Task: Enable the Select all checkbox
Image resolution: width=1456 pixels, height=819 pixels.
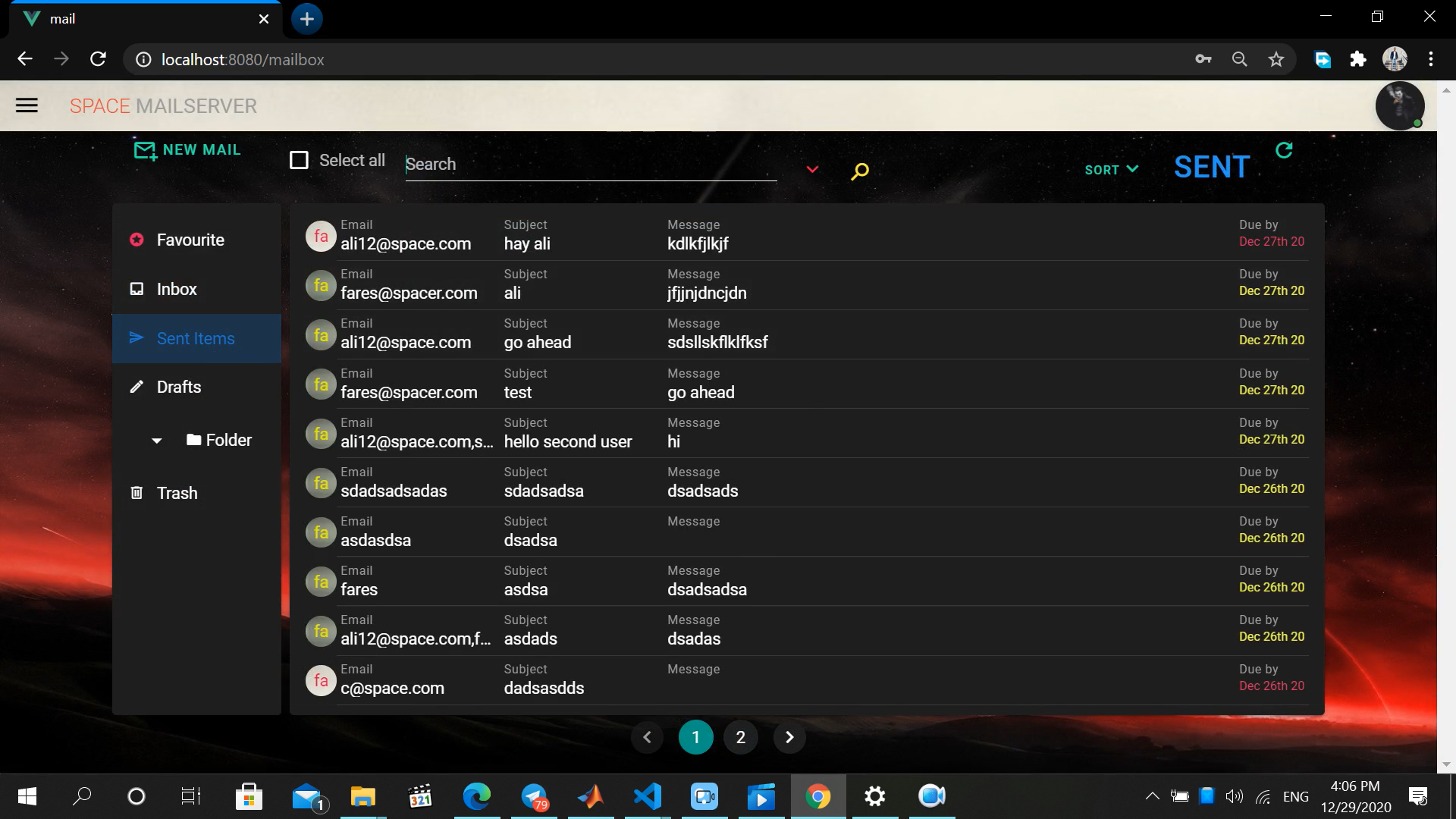Action: [x=300, y=160]
